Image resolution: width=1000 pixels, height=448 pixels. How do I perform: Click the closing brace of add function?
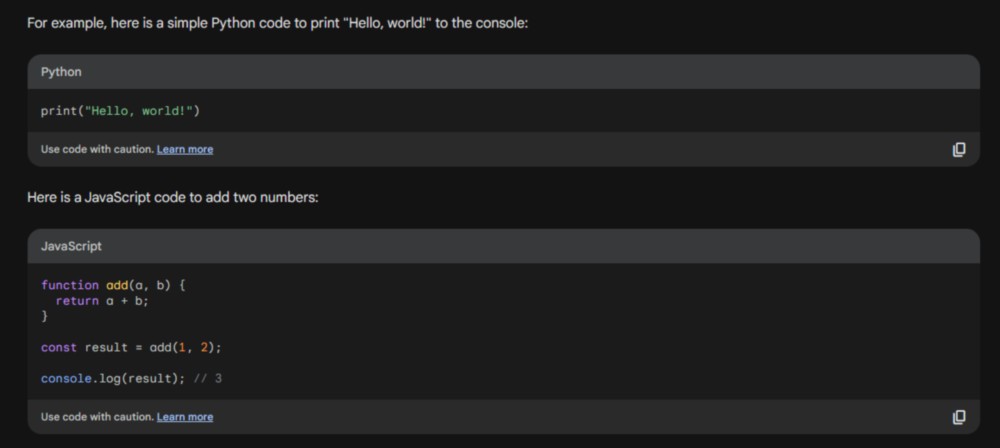coord(45,316)
